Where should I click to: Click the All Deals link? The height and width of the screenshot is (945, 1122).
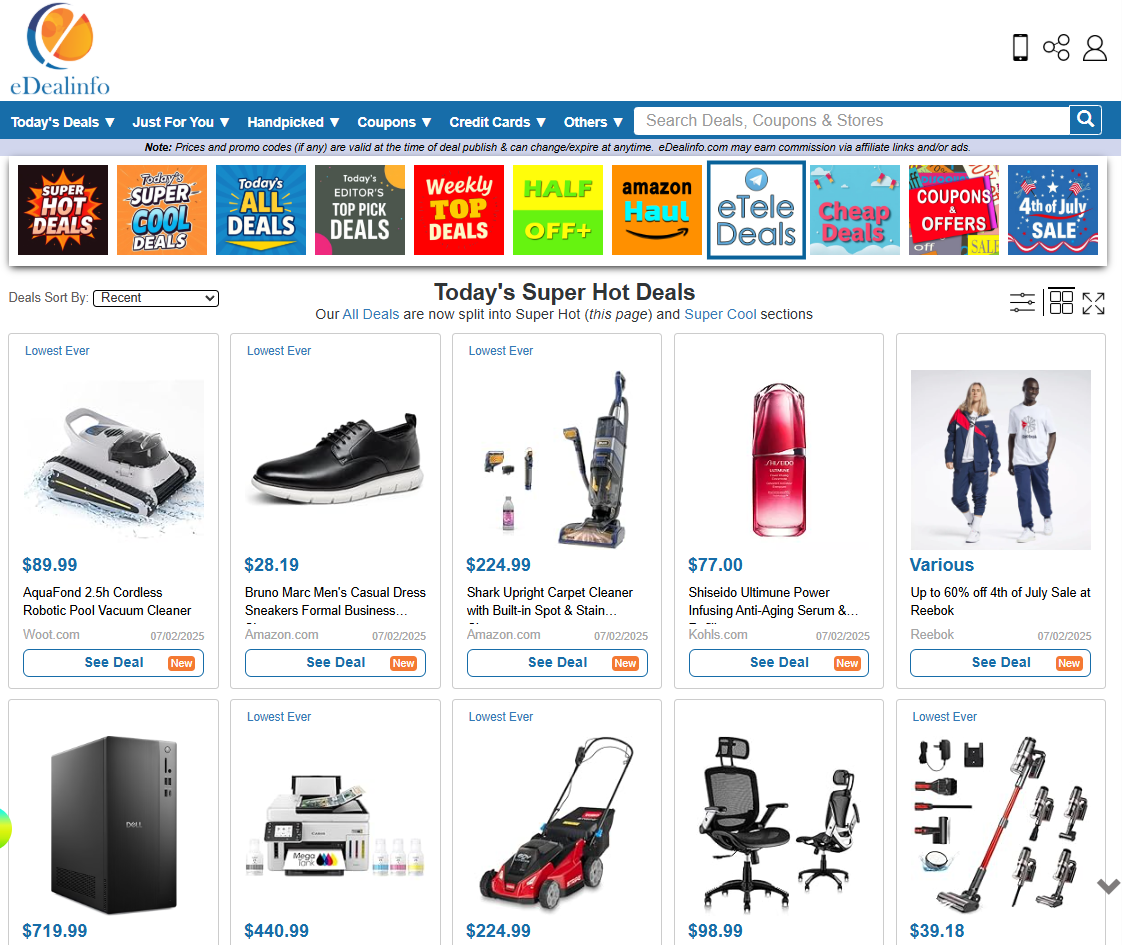[x=371, y=315]
